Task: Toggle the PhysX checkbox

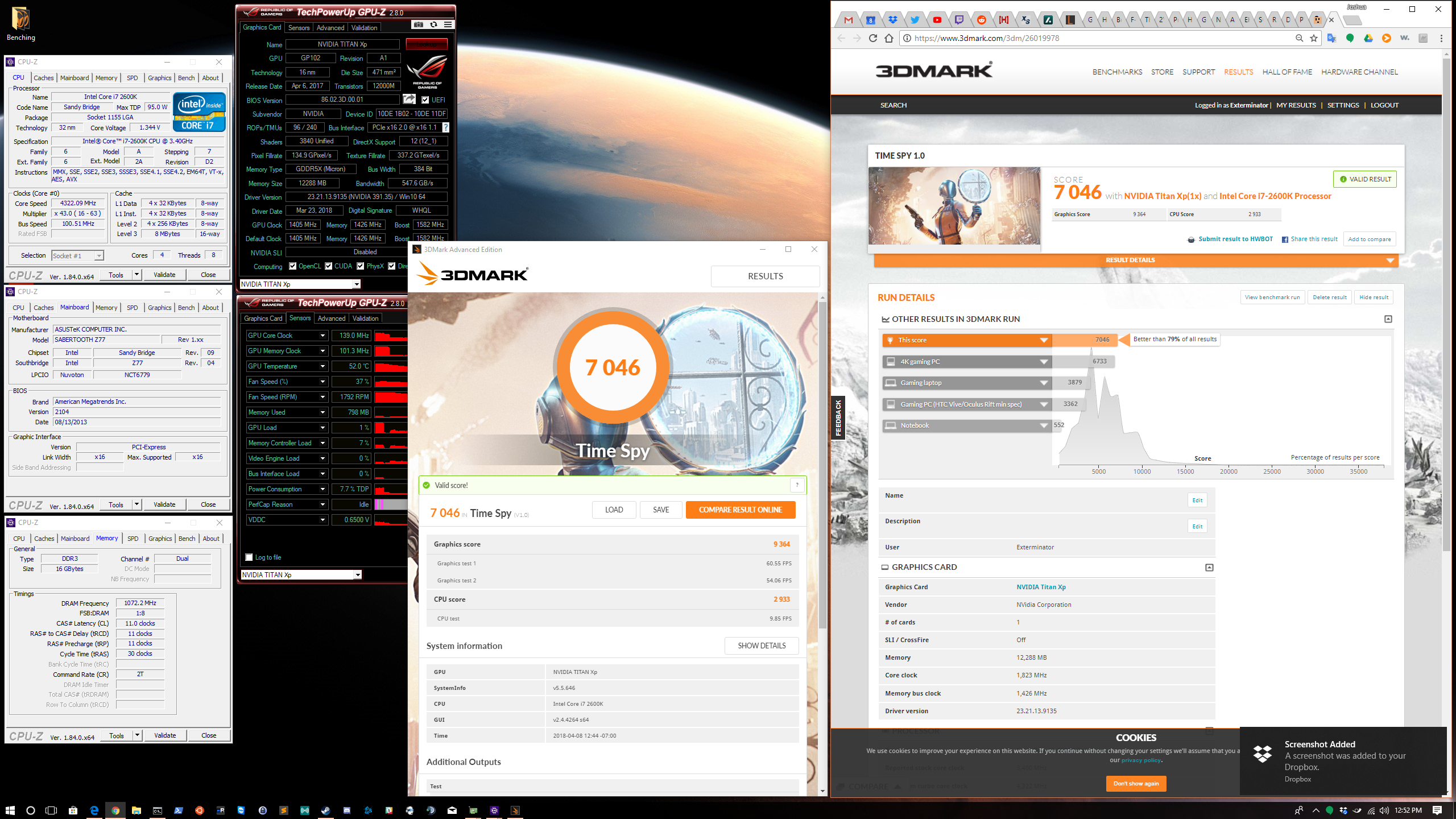Action: click(x=361, y=266)
